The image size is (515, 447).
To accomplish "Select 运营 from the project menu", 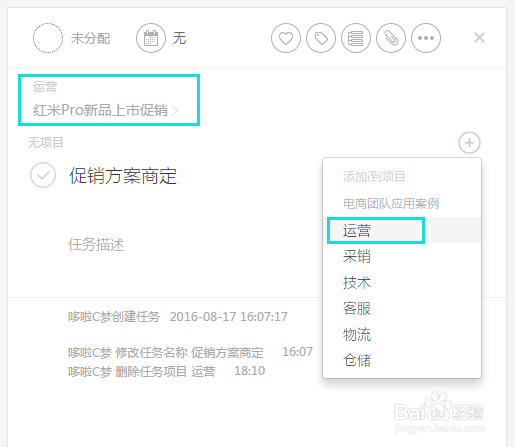I will tap(403, 230).
